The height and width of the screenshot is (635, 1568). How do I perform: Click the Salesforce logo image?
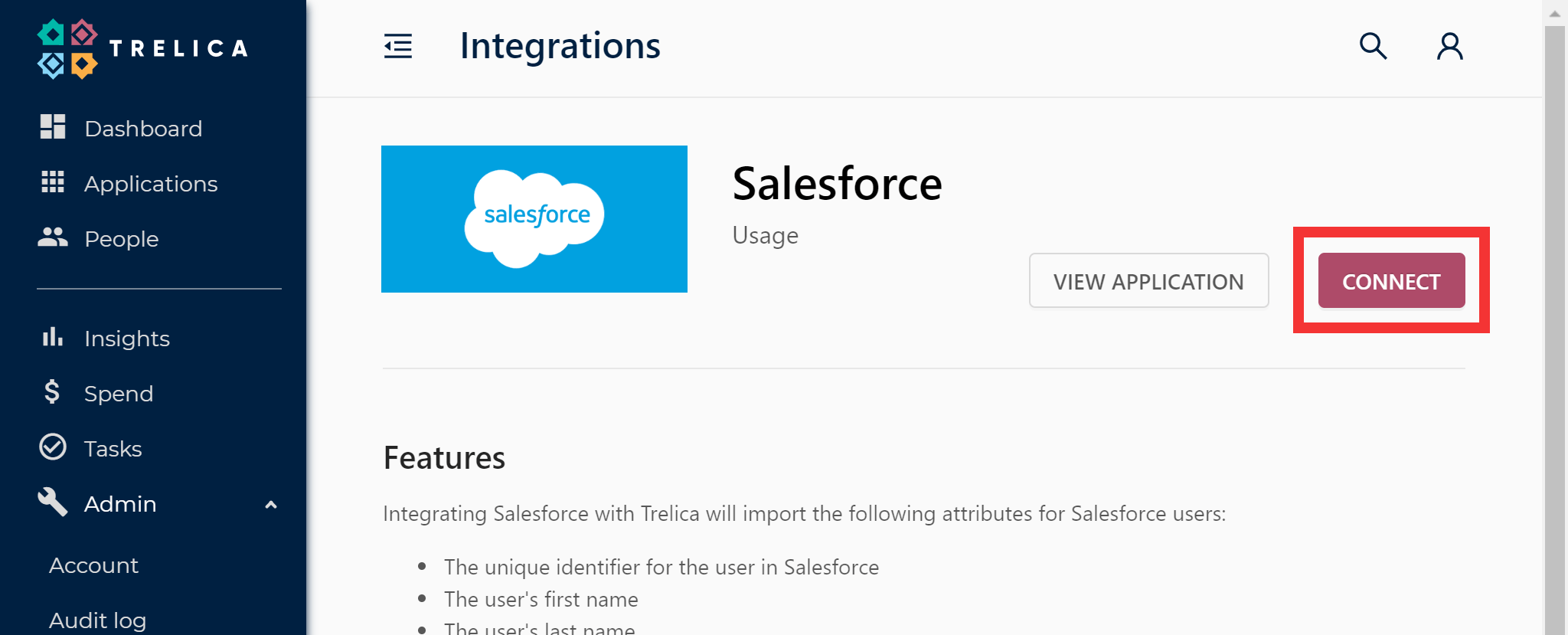coord(534,219)
